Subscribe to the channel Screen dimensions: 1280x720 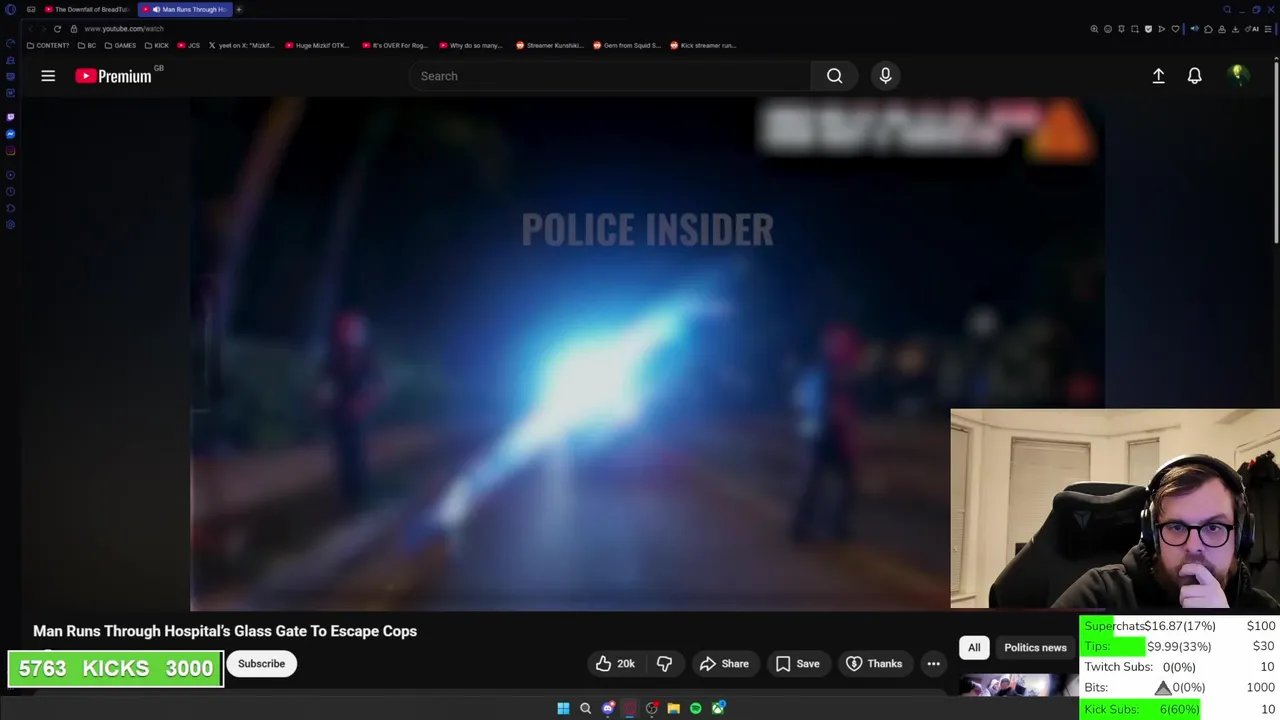click(x=261, y=664)
